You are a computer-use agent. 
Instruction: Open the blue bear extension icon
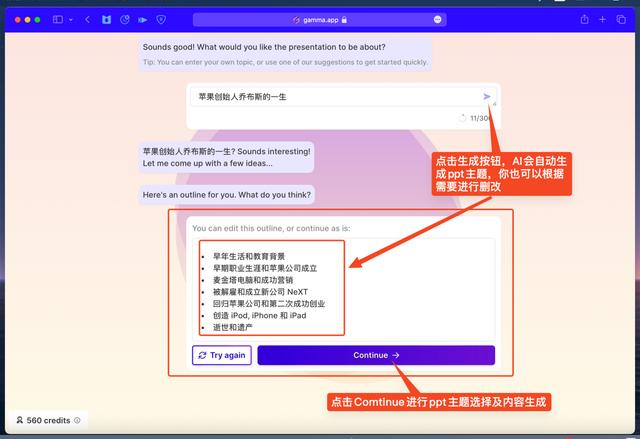[x=107, y=20]
